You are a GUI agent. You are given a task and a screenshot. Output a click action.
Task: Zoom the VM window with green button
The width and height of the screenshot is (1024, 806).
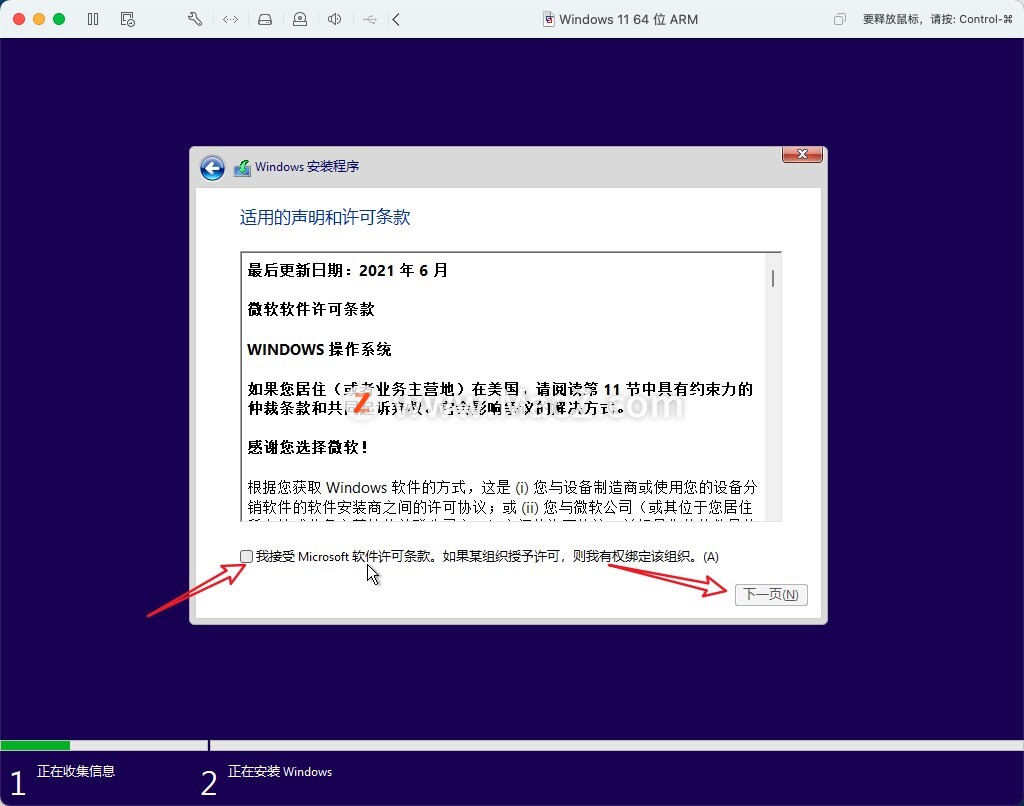point(59,19)
